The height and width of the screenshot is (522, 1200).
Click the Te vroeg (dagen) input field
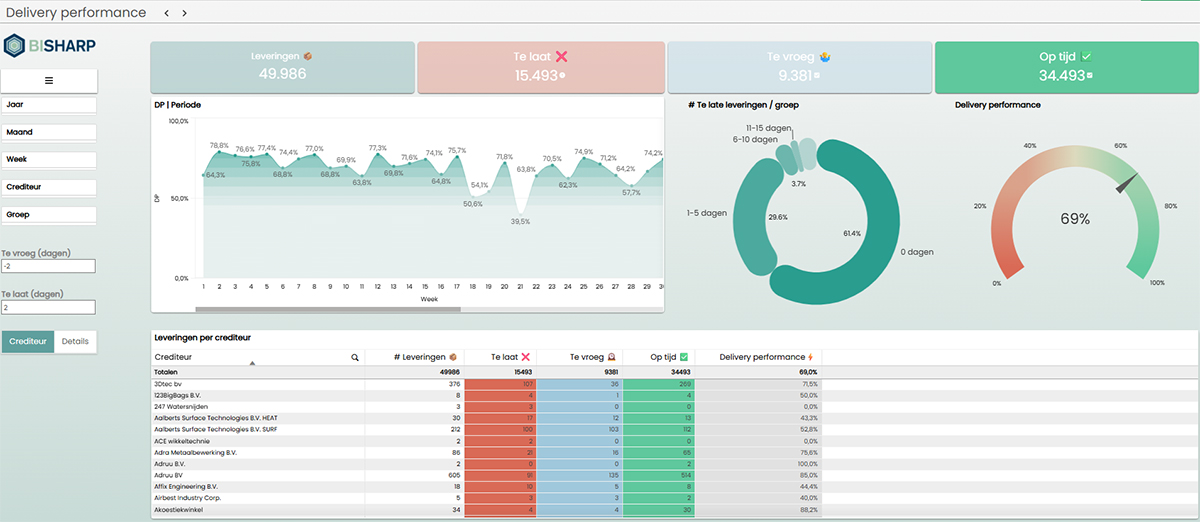(48, 266)
